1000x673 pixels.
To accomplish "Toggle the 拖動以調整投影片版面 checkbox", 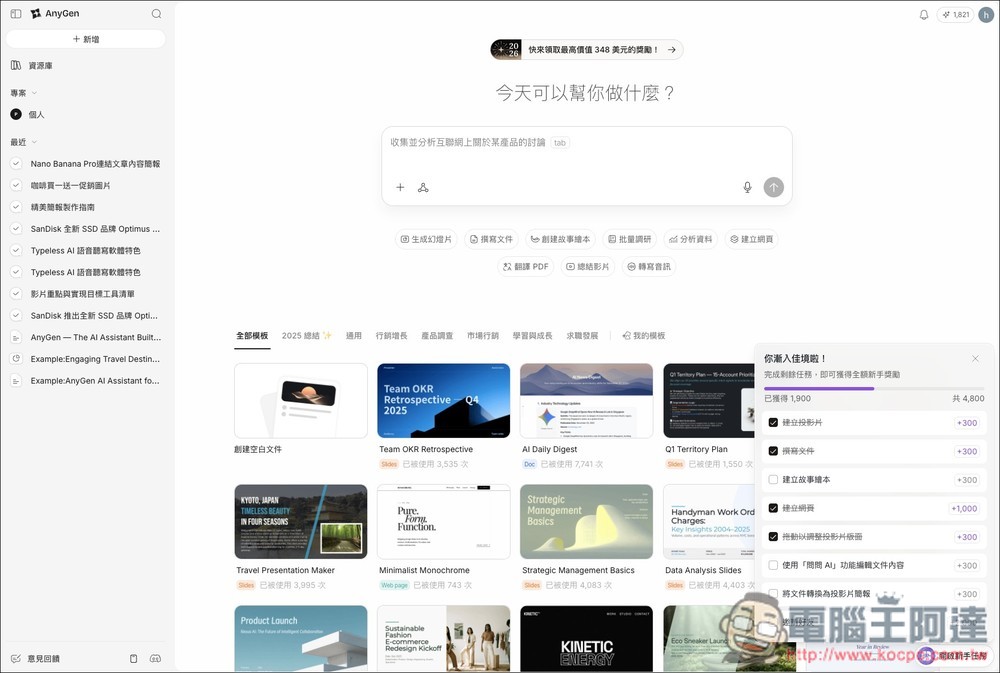I will point(773,536).
